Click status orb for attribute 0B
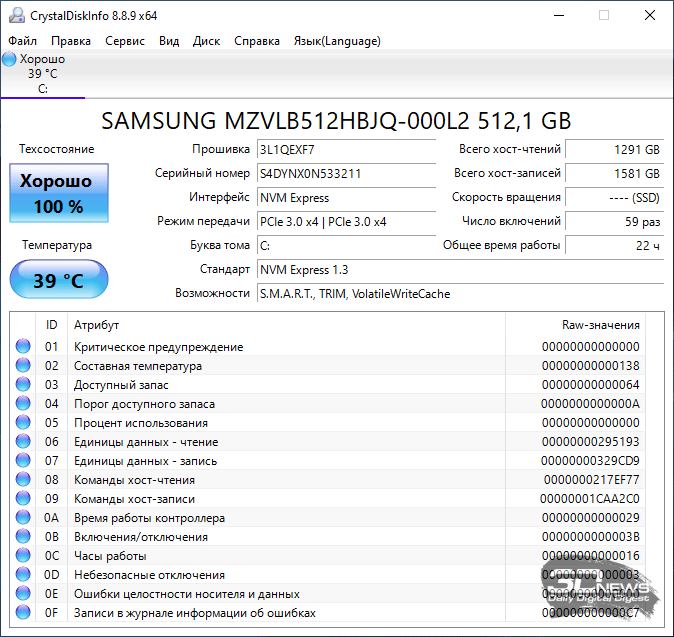Screen dimensions: 674x637 click(x=23, y=536)
